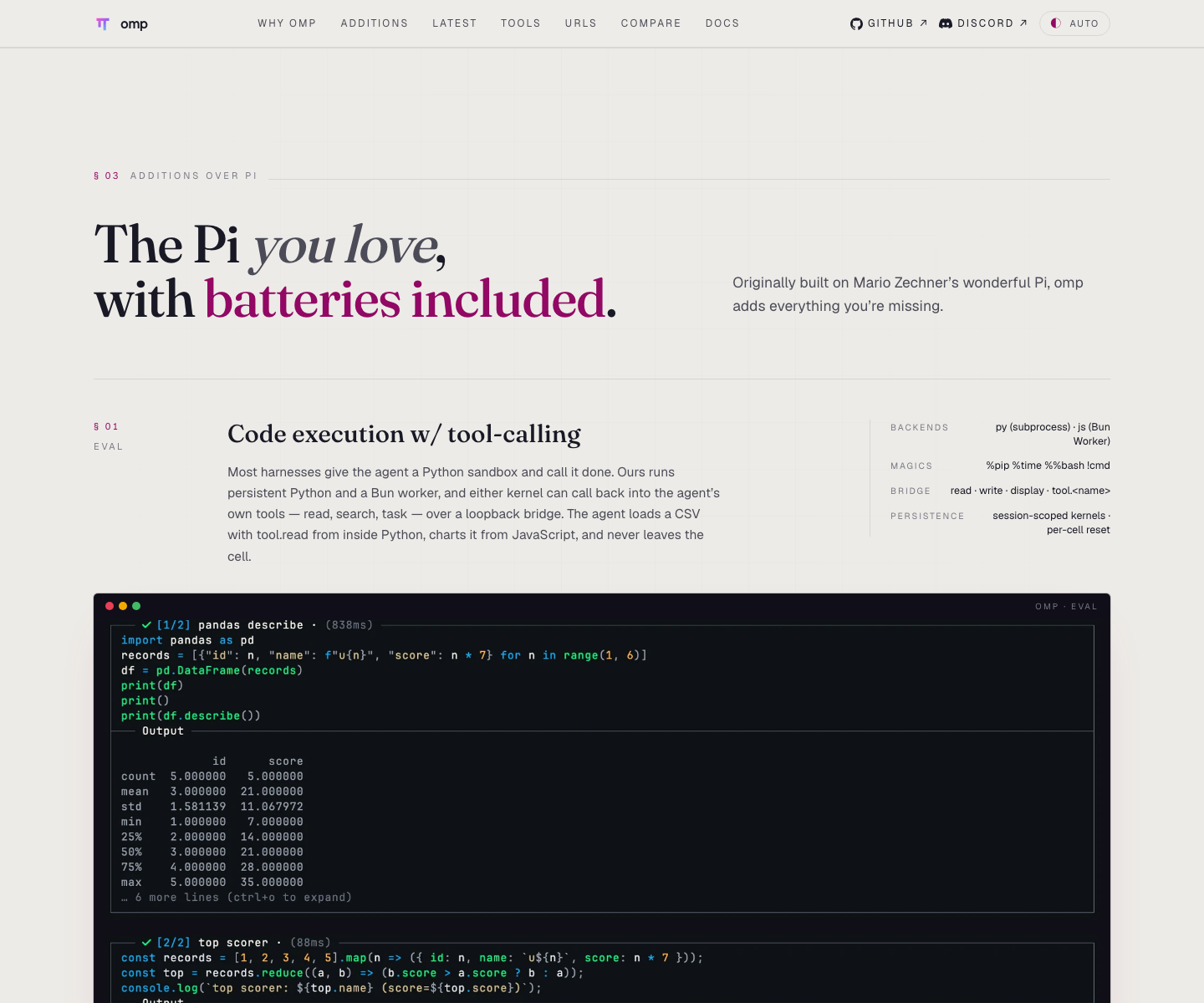Navigate to the TOOLS section

click(x=521, y=23)
